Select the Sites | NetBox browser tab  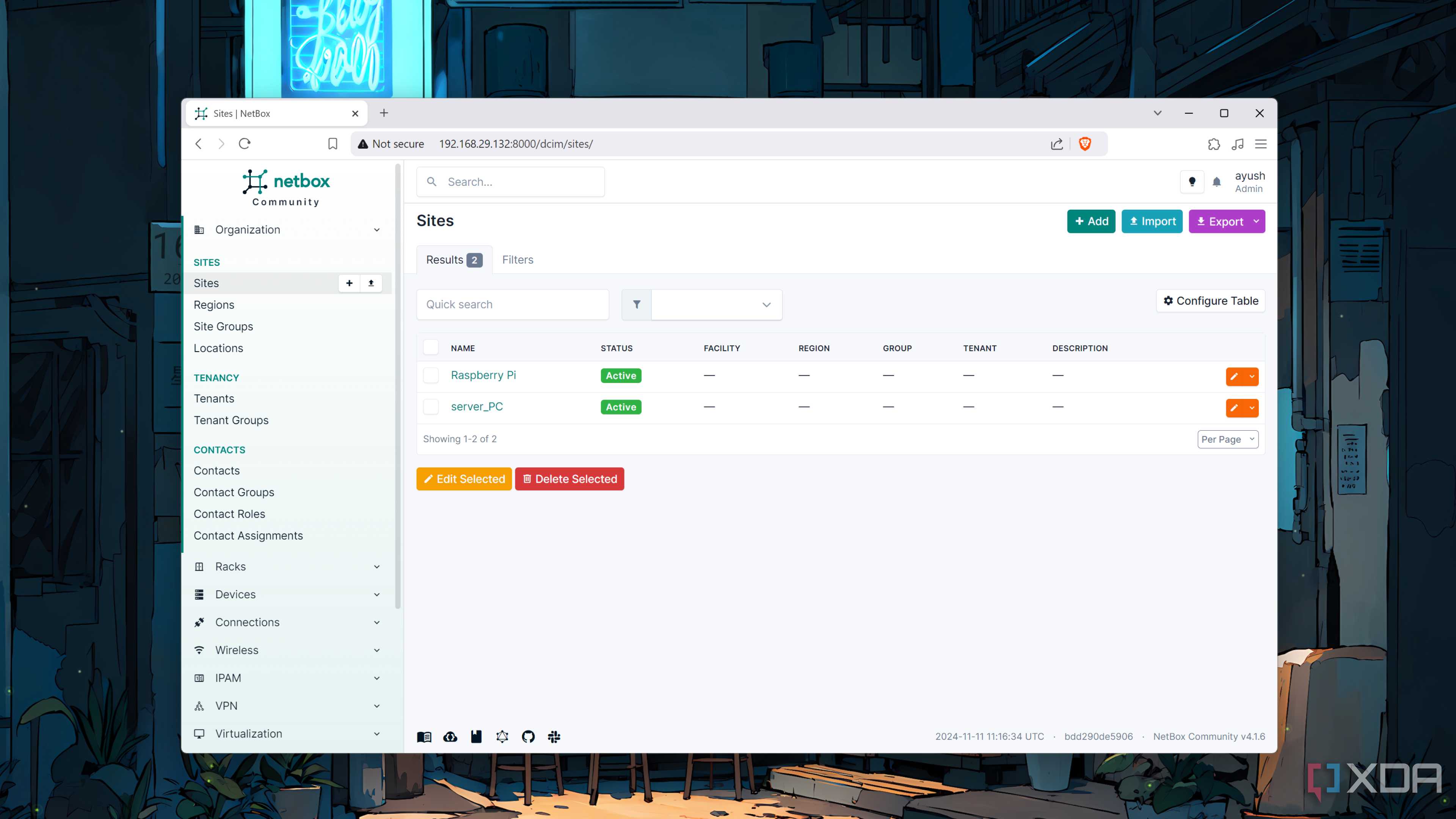276,113
